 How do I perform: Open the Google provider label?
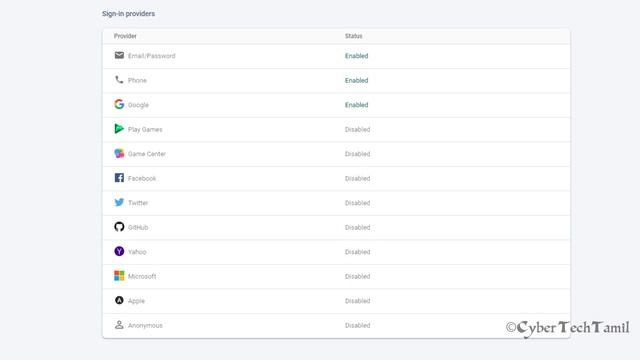(138, 105)
